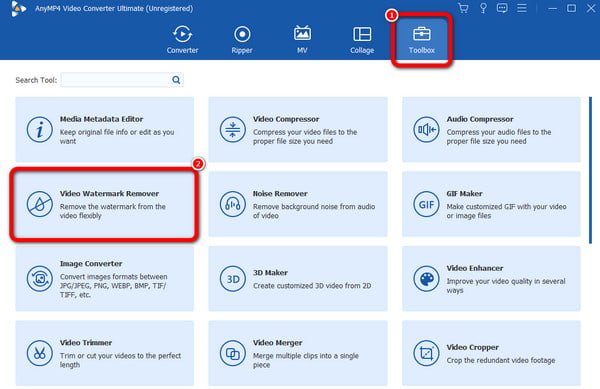The width and height of the screenshot is (600, 389).
Task: Click the Audio Compressor icon
Action: coord(426,130)
